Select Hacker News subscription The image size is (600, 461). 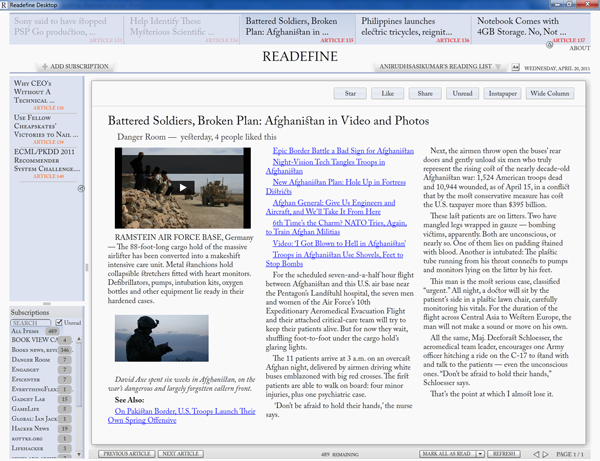tap(41, 429)
